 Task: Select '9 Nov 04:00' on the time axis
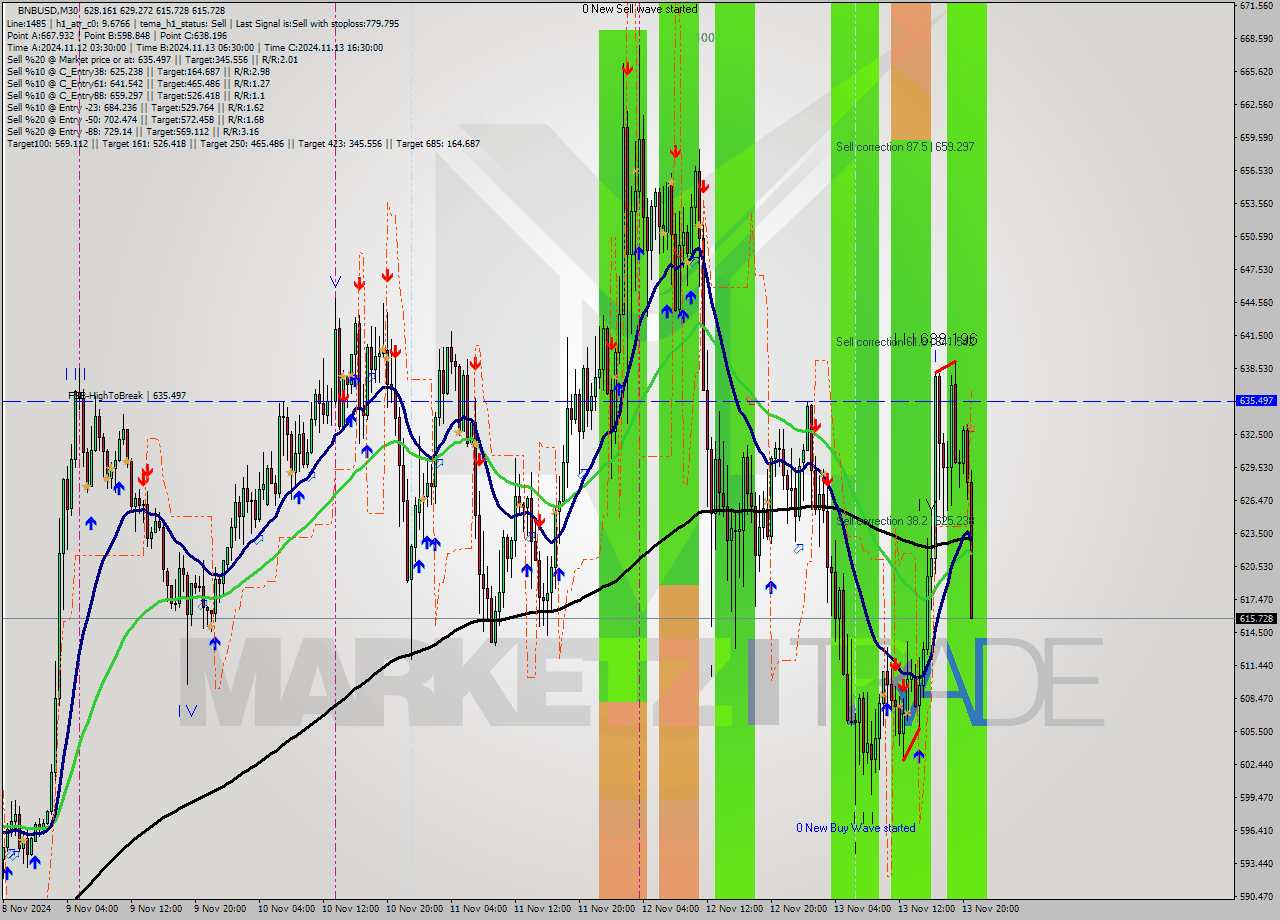(92, 909)
